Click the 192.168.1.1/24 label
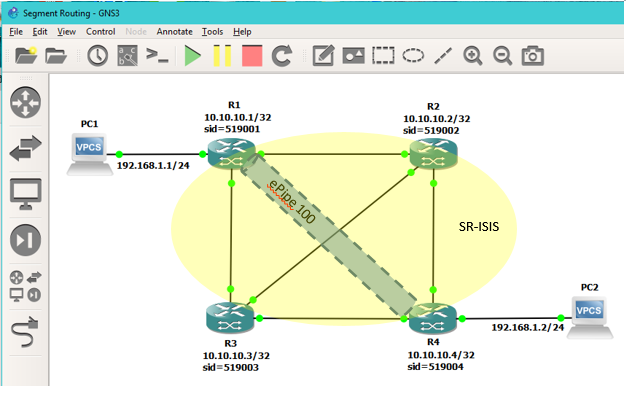 [x=153, y=166]
